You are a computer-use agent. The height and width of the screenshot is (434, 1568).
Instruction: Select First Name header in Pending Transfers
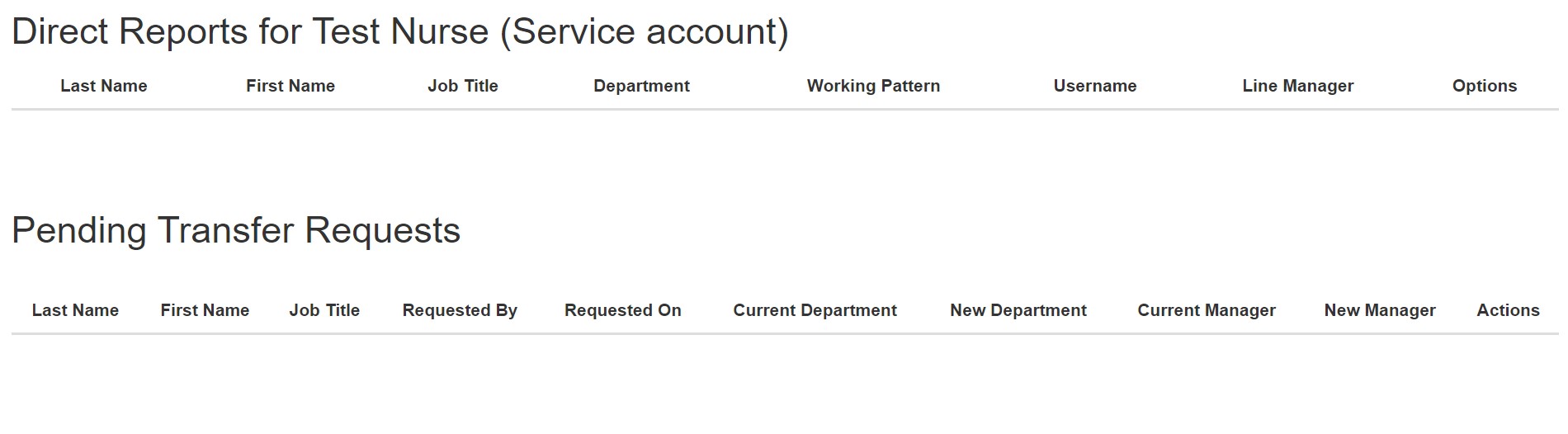point(205,310)
